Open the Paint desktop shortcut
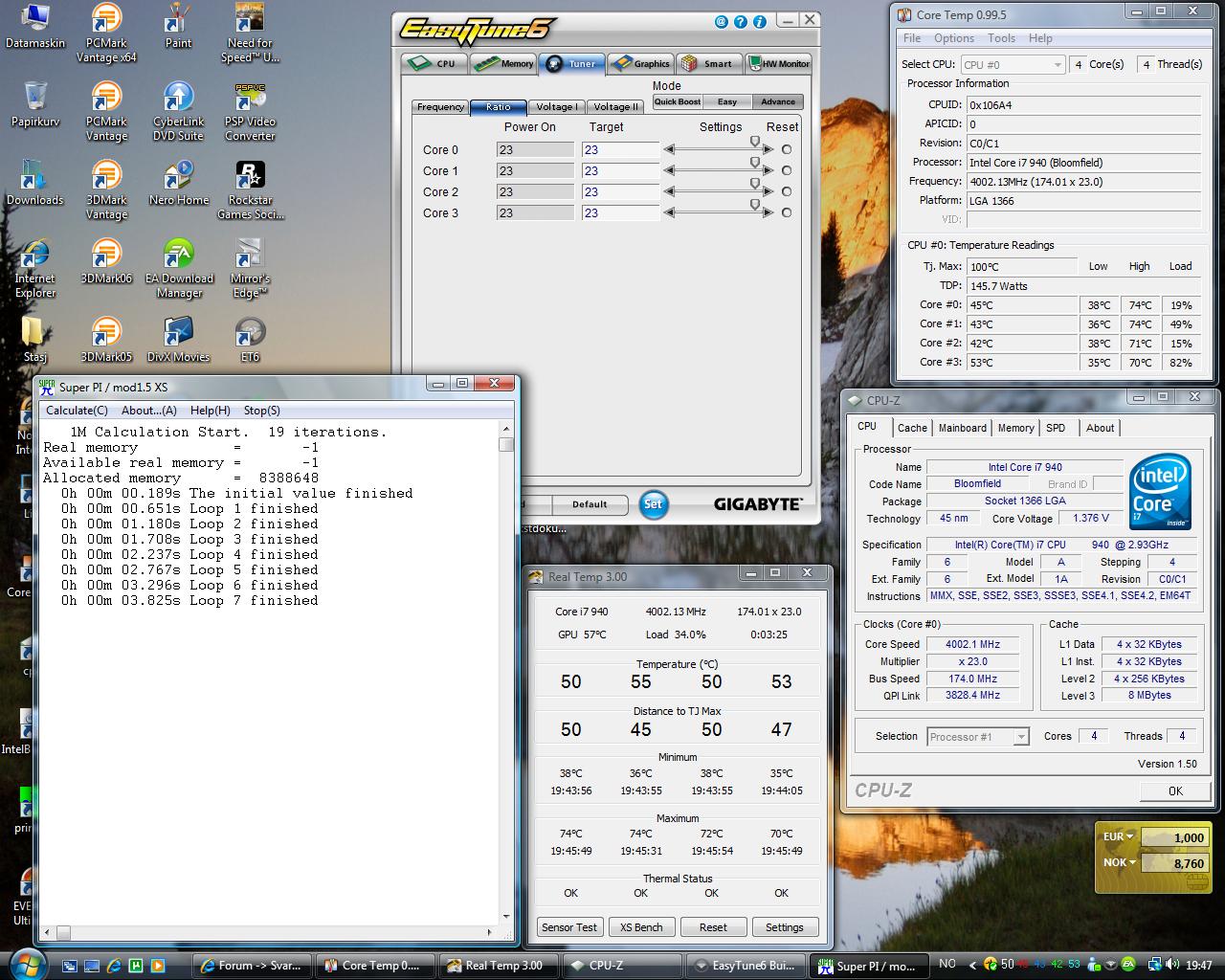The width and height of the screenshot is (1225, 980). [x=178, y=26]
